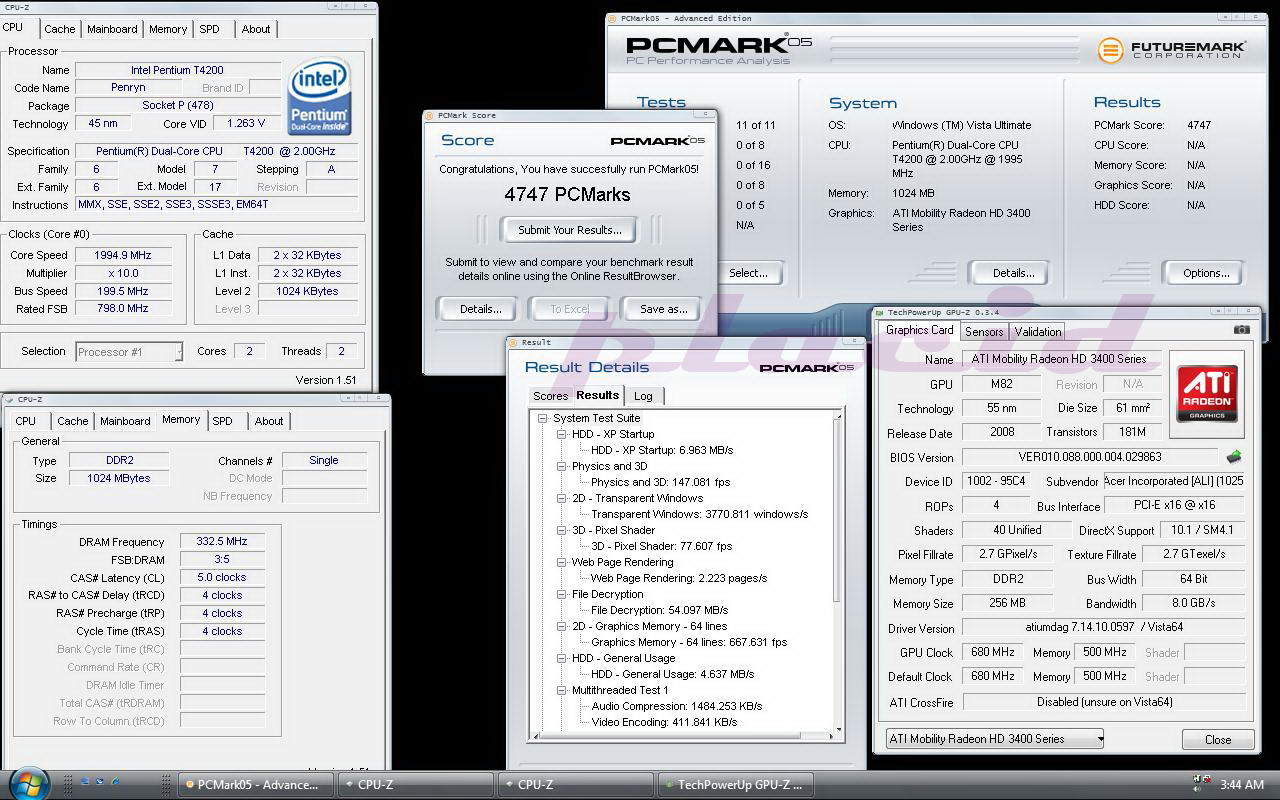The image size is (1280, 800).
Task: Open Mainboard tab in top CPU-Z window
Action: click(x=112, y=29)
